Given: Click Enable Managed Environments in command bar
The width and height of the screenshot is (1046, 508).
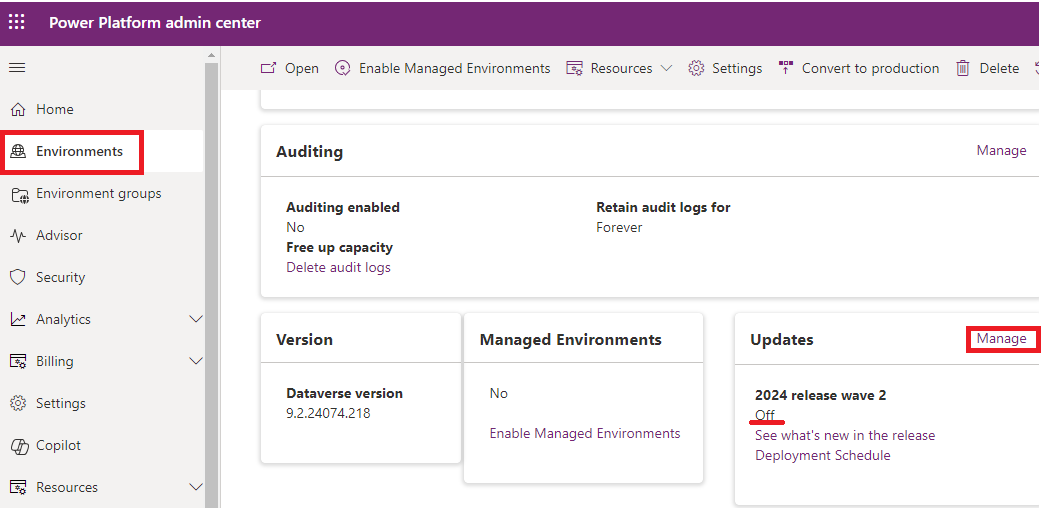Looking at the screenshot, I should point(443,68).
